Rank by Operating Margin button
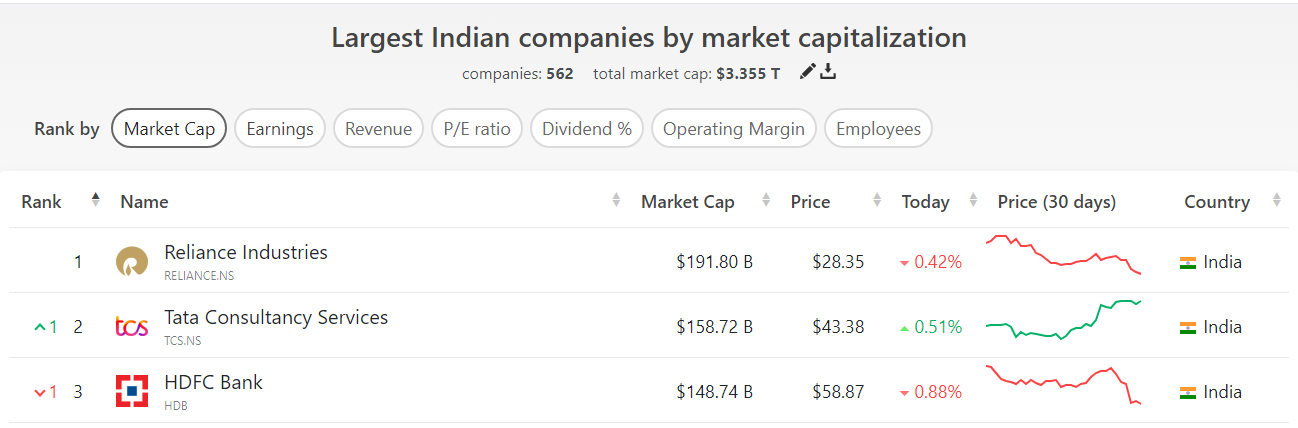Viewport: 1298px width, 428px height. coord(734,129)
